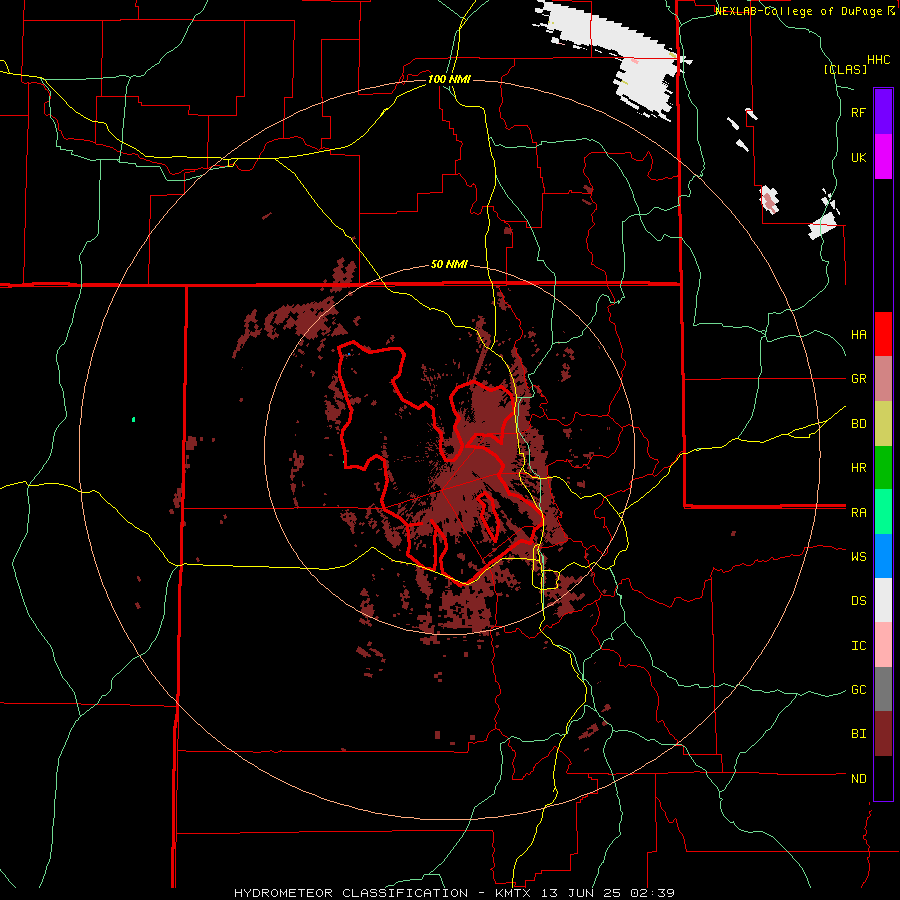
Task: Click the 100 NMI range ring label
Action: point(449,79)
